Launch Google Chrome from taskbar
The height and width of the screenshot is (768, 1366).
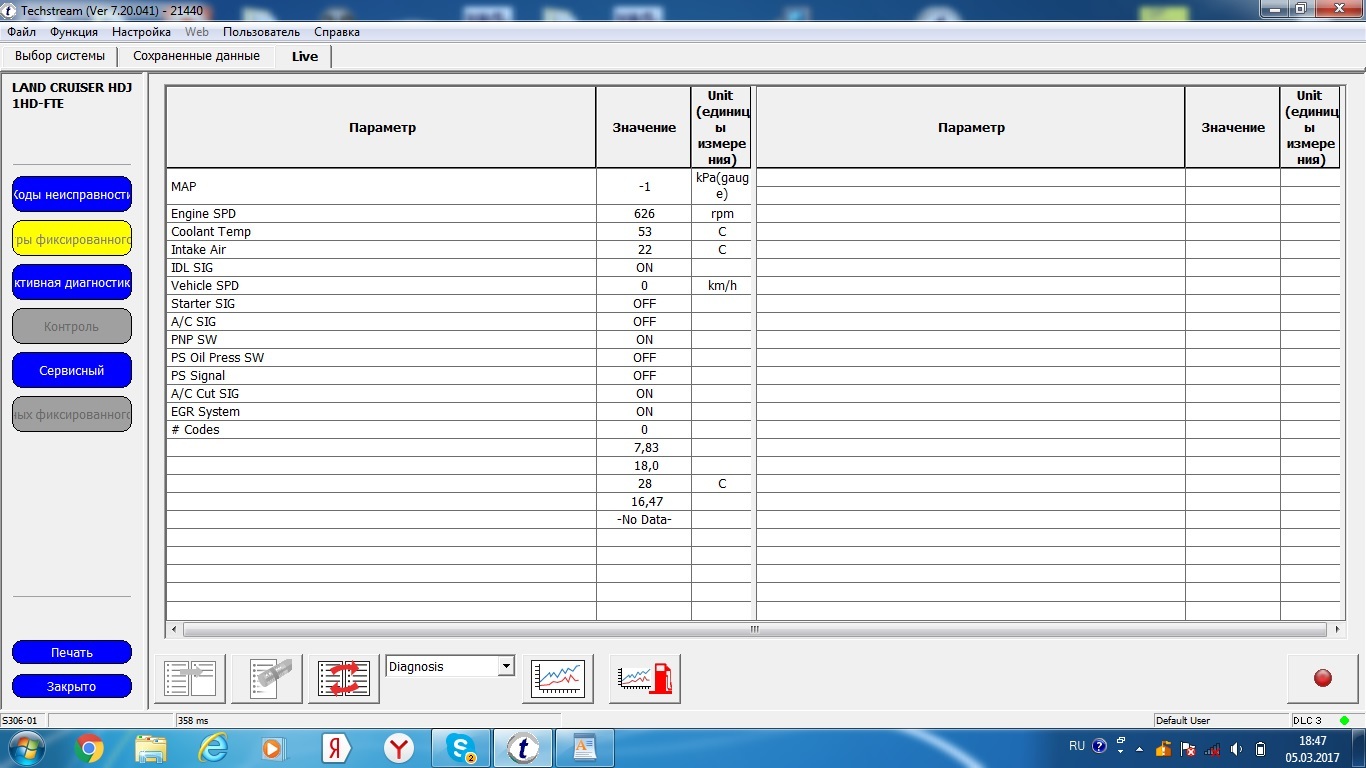88,748
